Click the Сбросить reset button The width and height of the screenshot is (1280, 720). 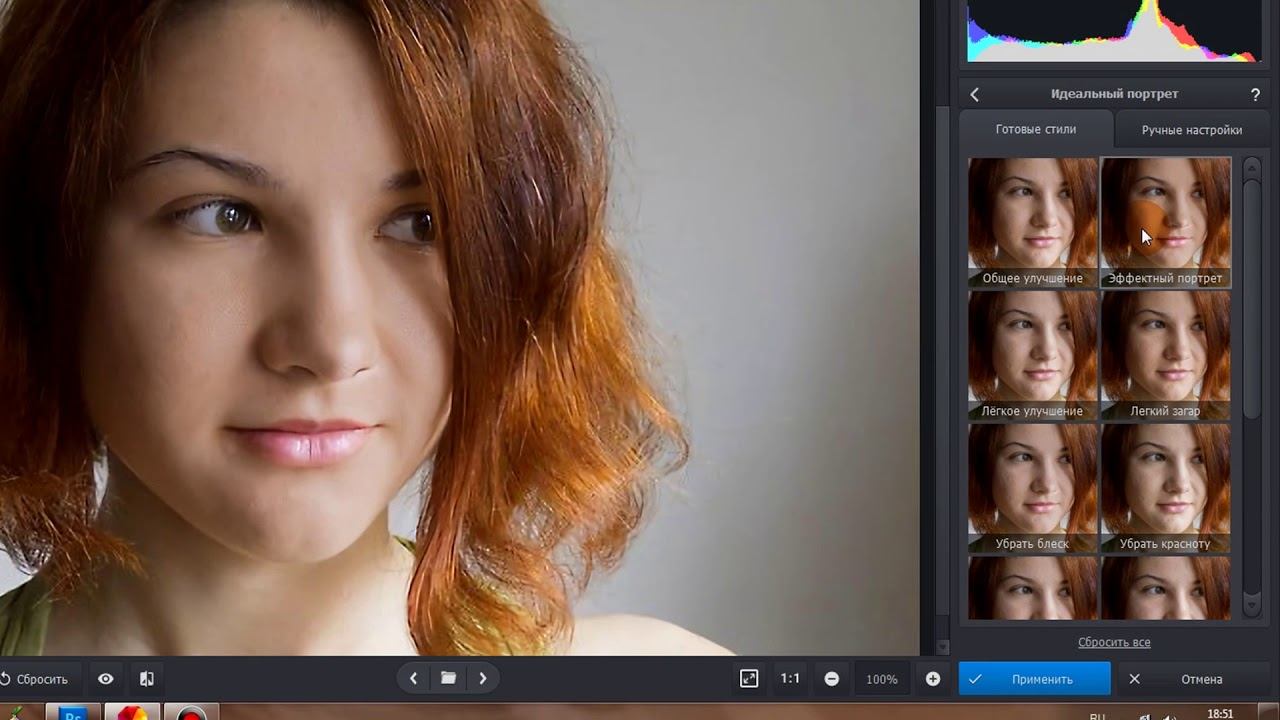(35, 679)
